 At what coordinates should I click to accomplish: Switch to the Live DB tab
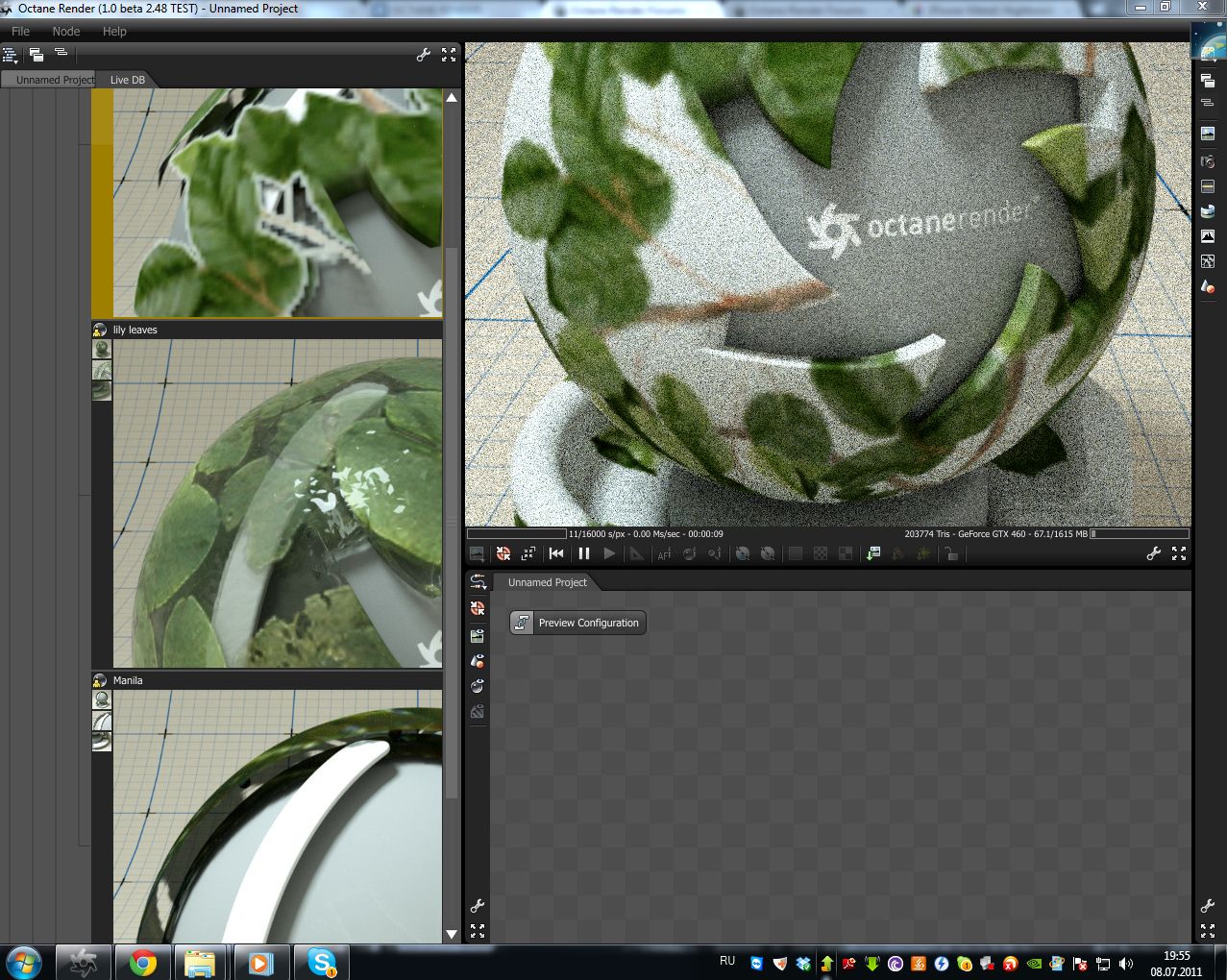pyautogui.click(x=128, y=80)
